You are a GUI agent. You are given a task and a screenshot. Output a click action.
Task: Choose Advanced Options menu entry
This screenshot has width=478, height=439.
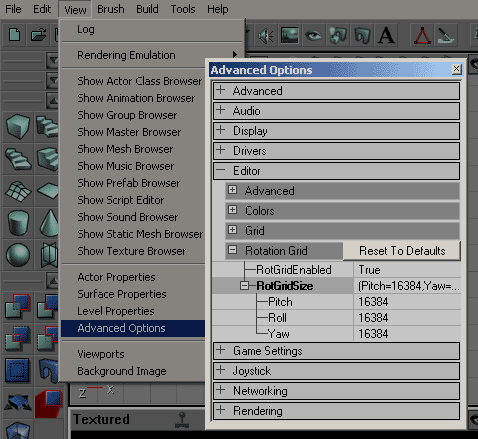(133, 328)
